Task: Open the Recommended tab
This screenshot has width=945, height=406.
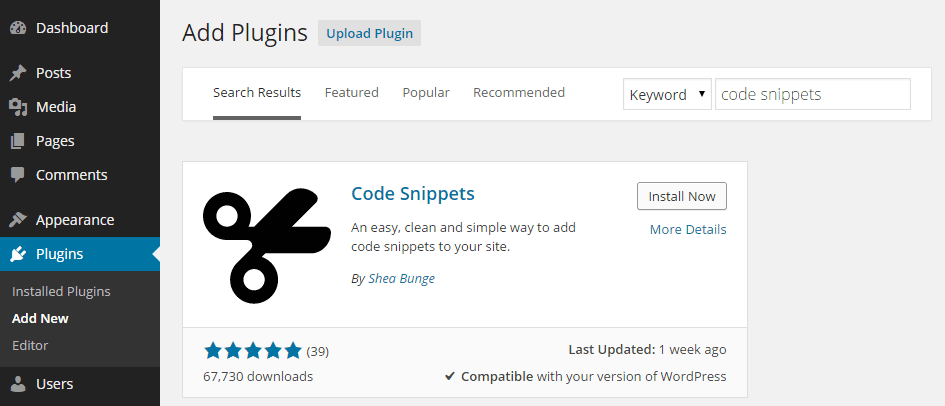Action: point(519,93)
